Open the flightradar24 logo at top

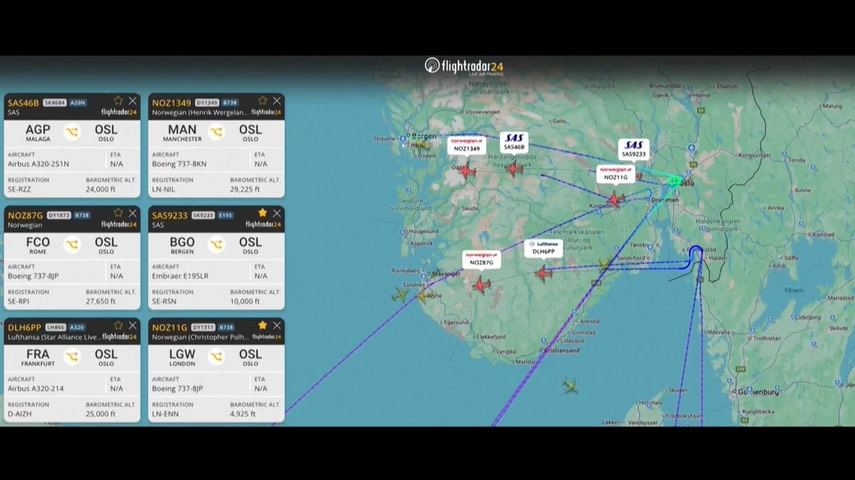pos(464,66)
